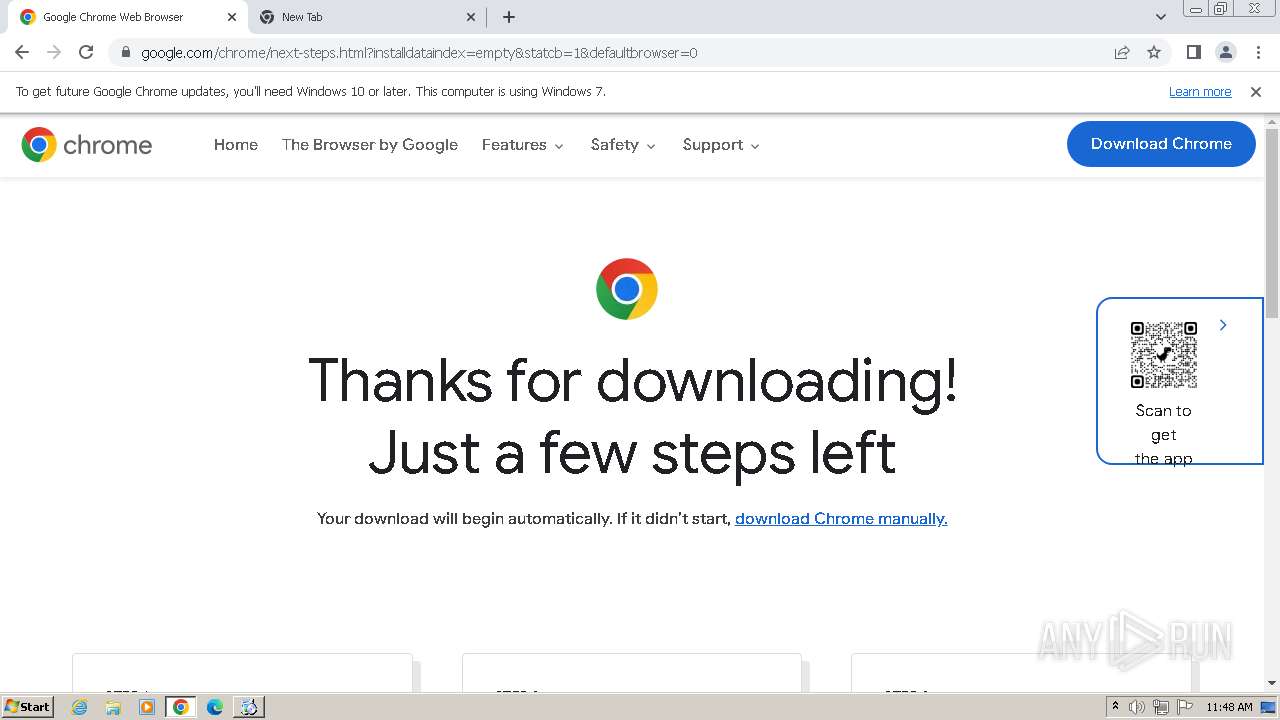Click the Just a few steps left text
The height and width of the screenshot is (720, 1280).
(632, 453)
